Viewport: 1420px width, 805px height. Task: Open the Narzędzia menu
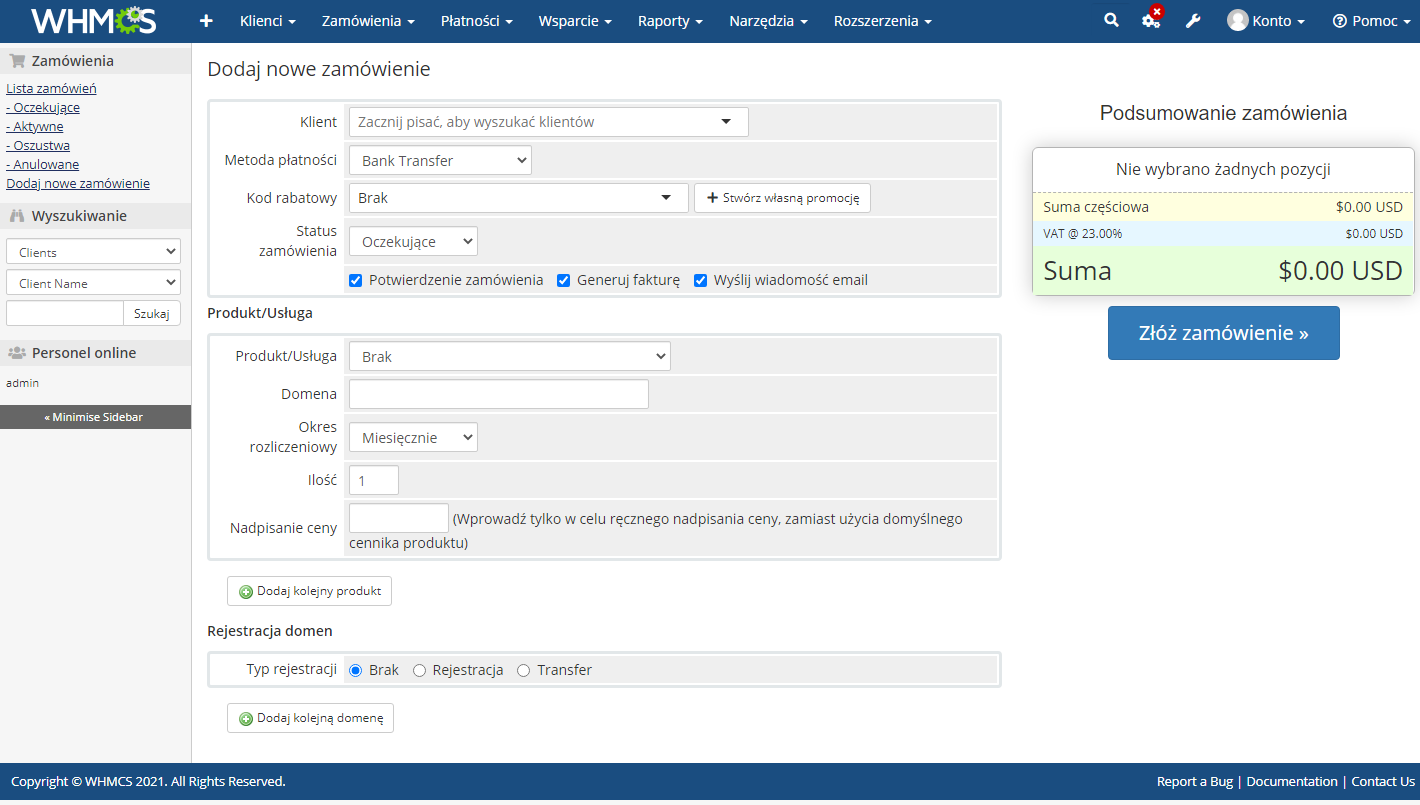pos(768,21)
